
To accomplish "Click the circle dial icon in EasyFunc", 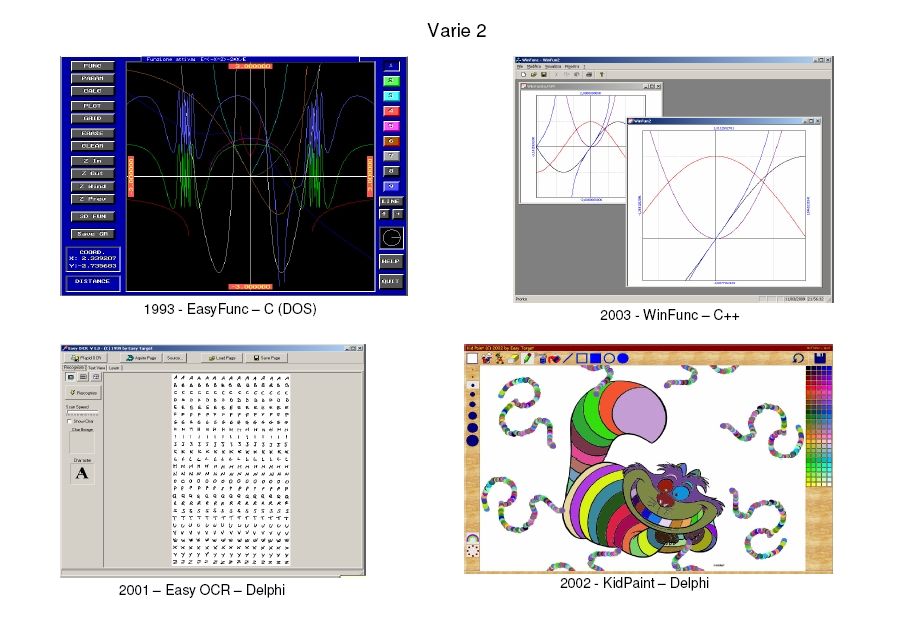I will [391, 238].
